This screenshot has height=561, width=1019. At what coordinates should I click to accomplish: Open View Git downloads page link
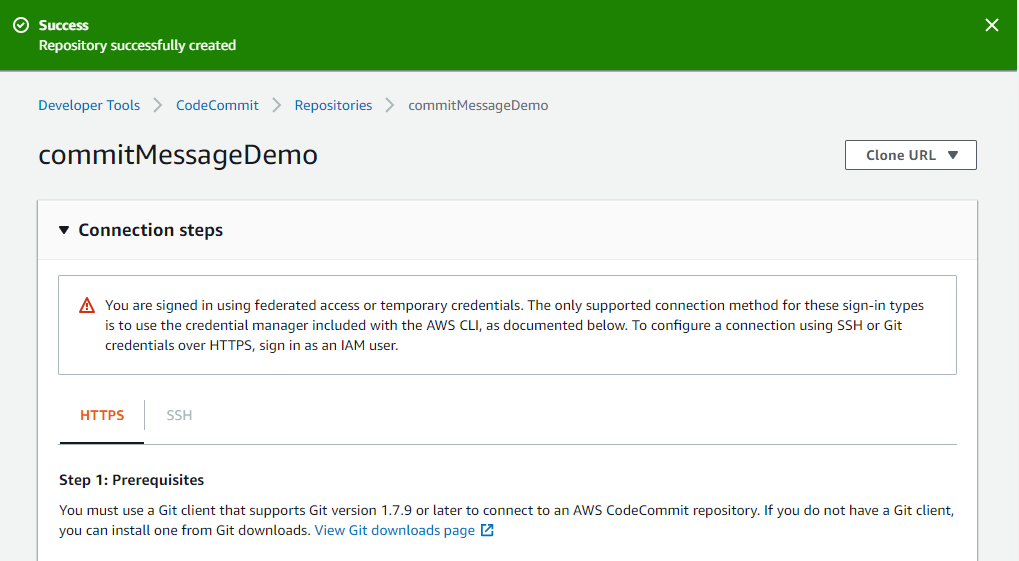[394, 530]
